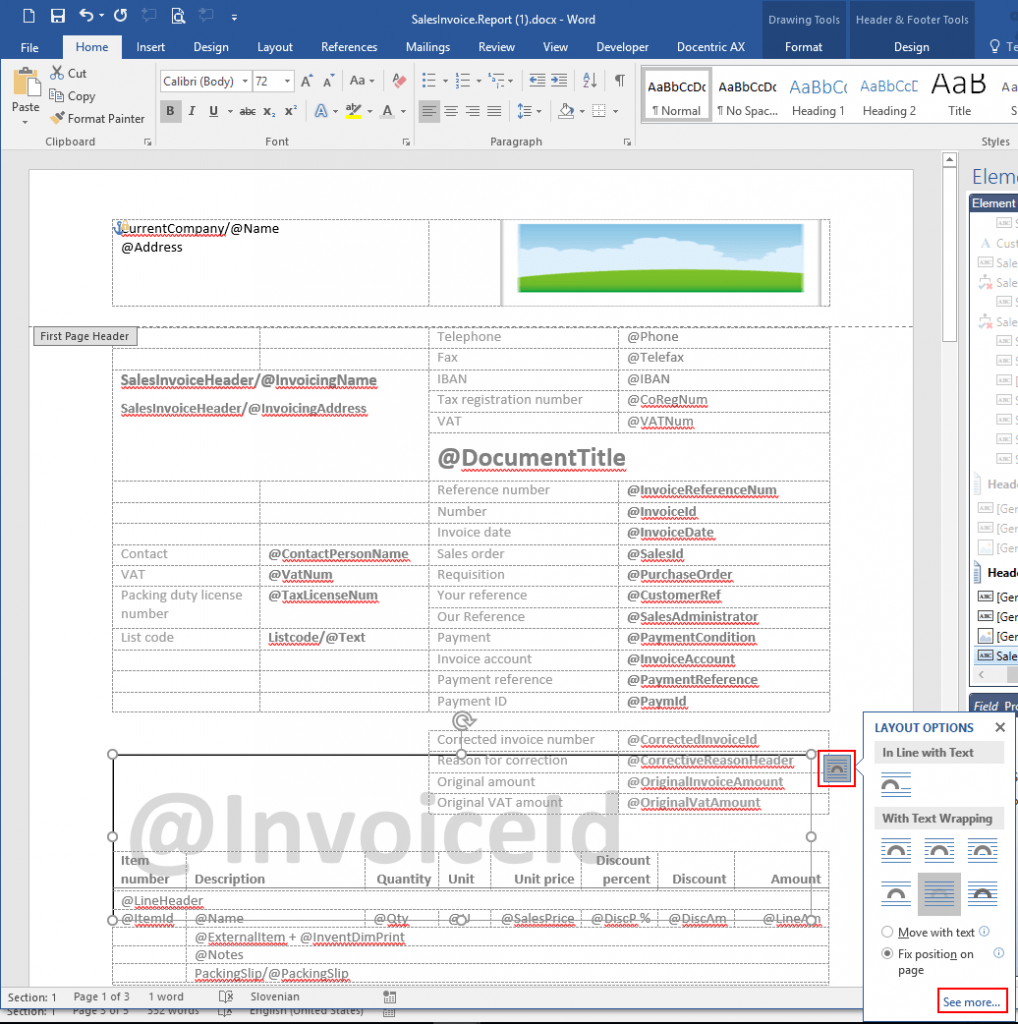The image size is (1018, 1024).
Task: Click the See more link in Layout Options
Action: (972, 1001)
